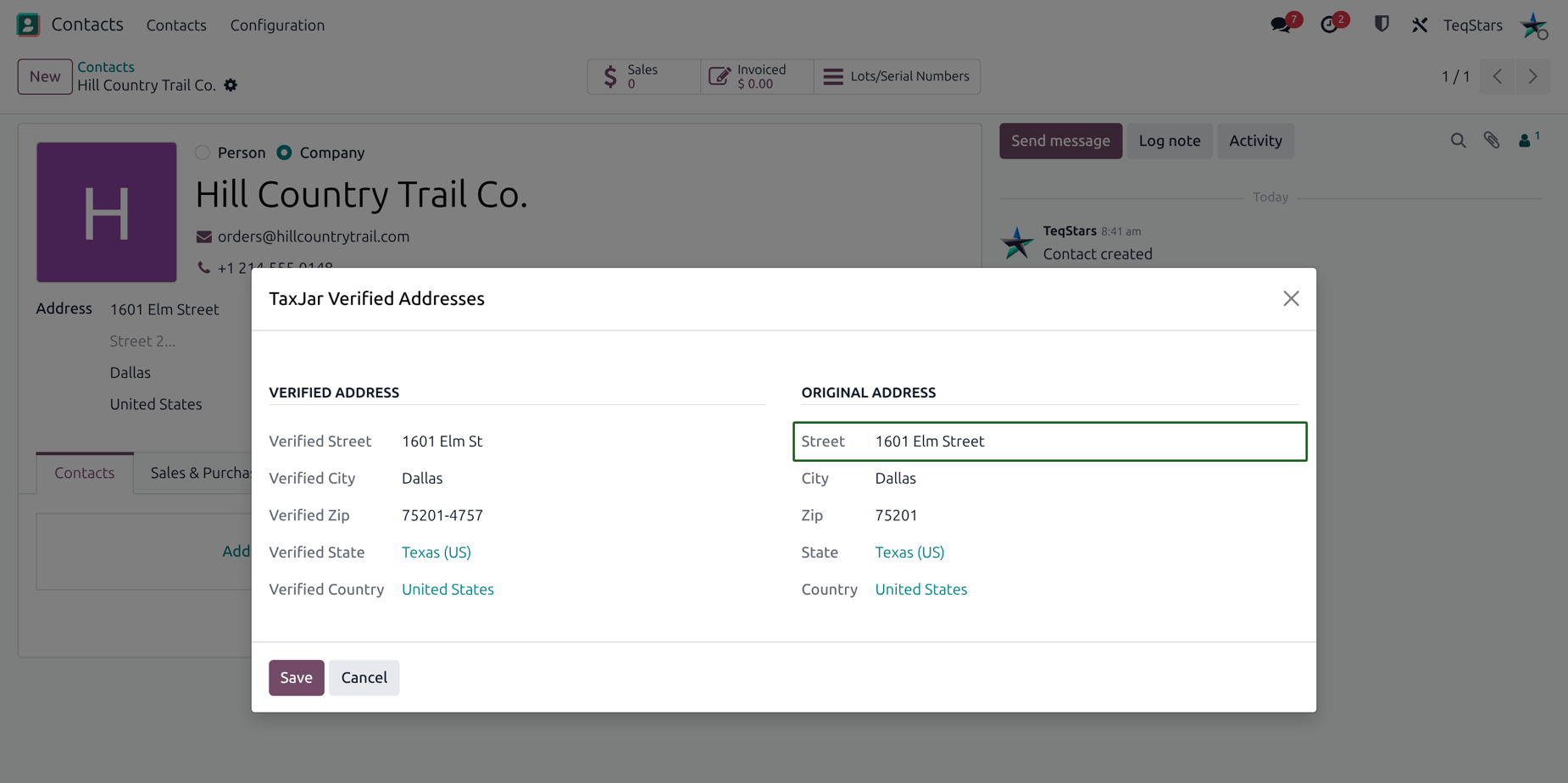Open the Verified Country United States link

tap(448, 590)
